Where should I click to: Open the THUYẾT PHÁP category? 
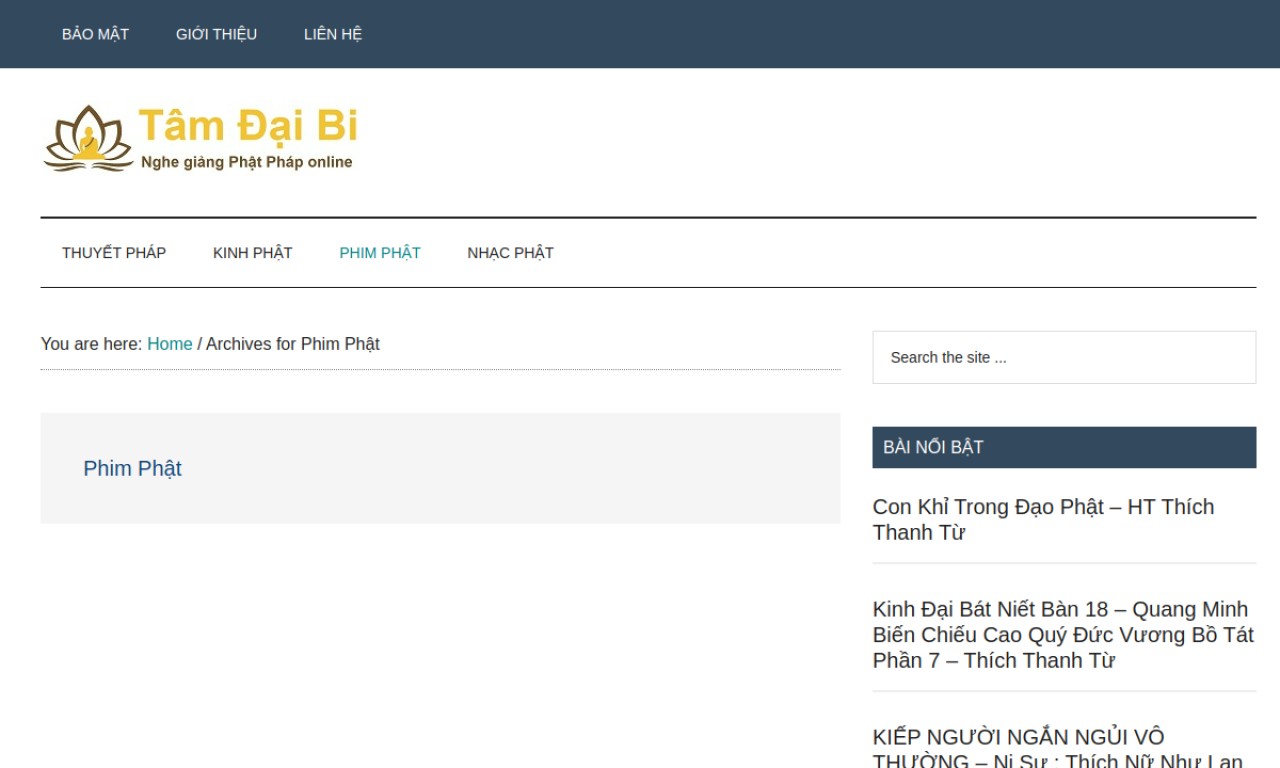114,253
